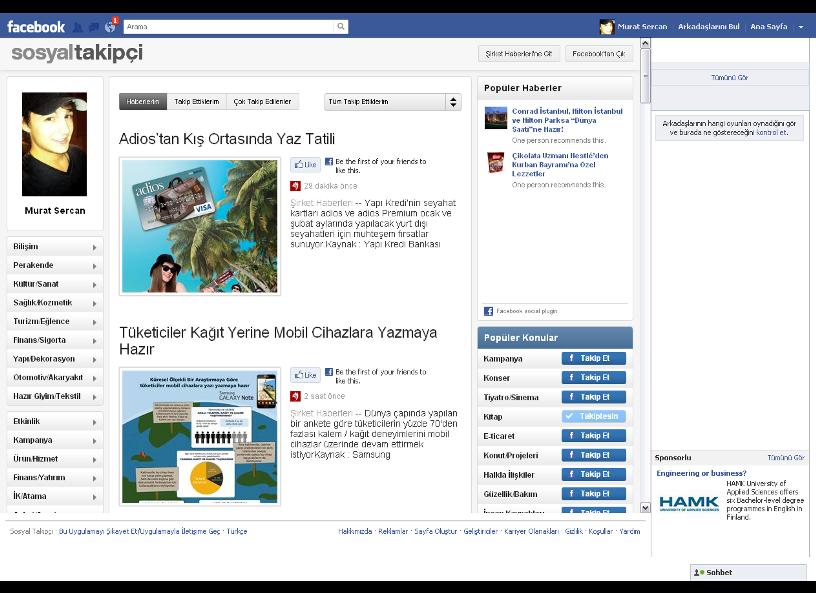Click Facebook icon beside Tüketiciler like text

pyautogui.click(x=329, y=372)
